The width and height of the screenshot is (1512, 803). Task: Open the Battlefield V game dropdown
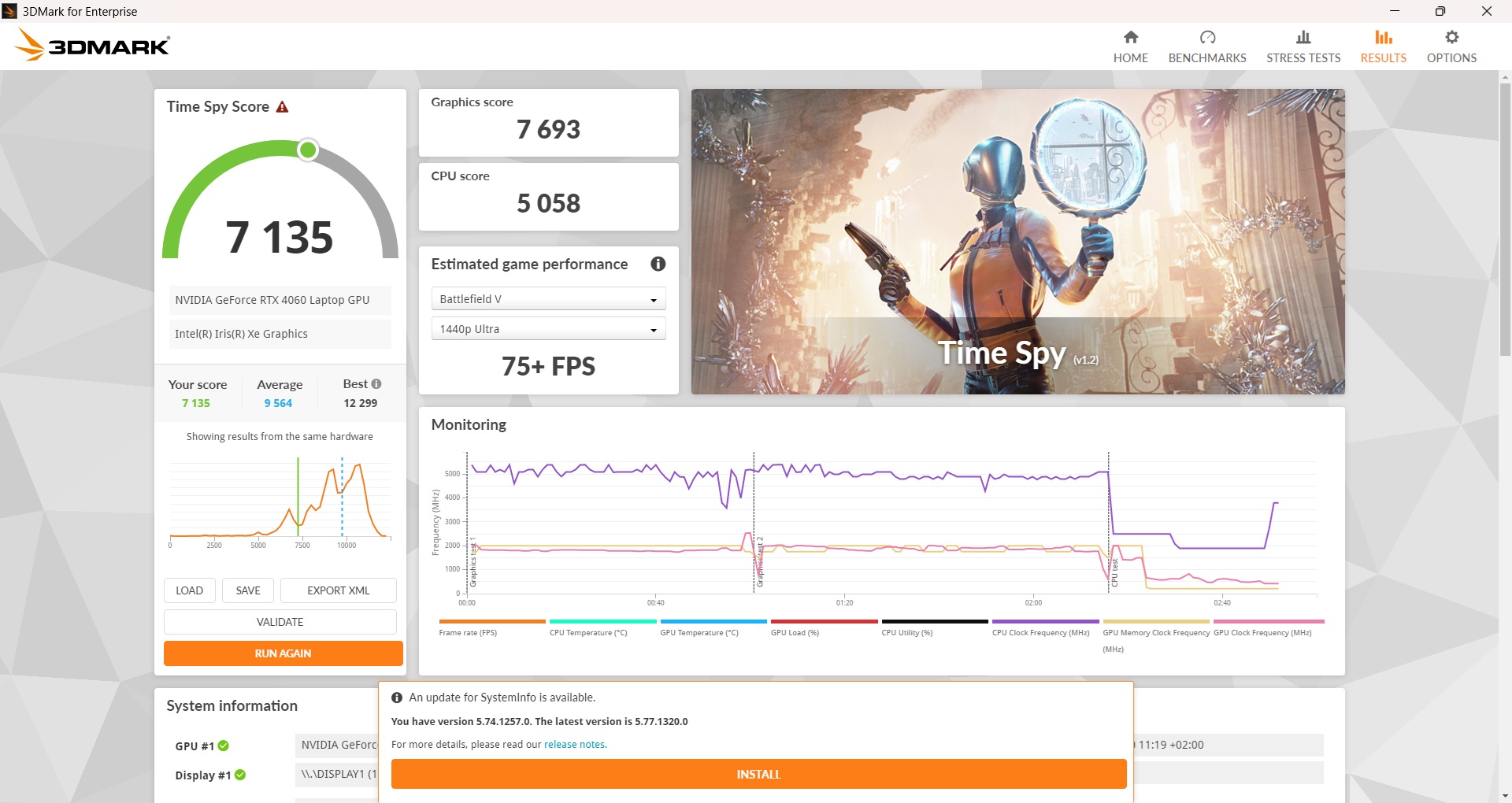[548, 299]
